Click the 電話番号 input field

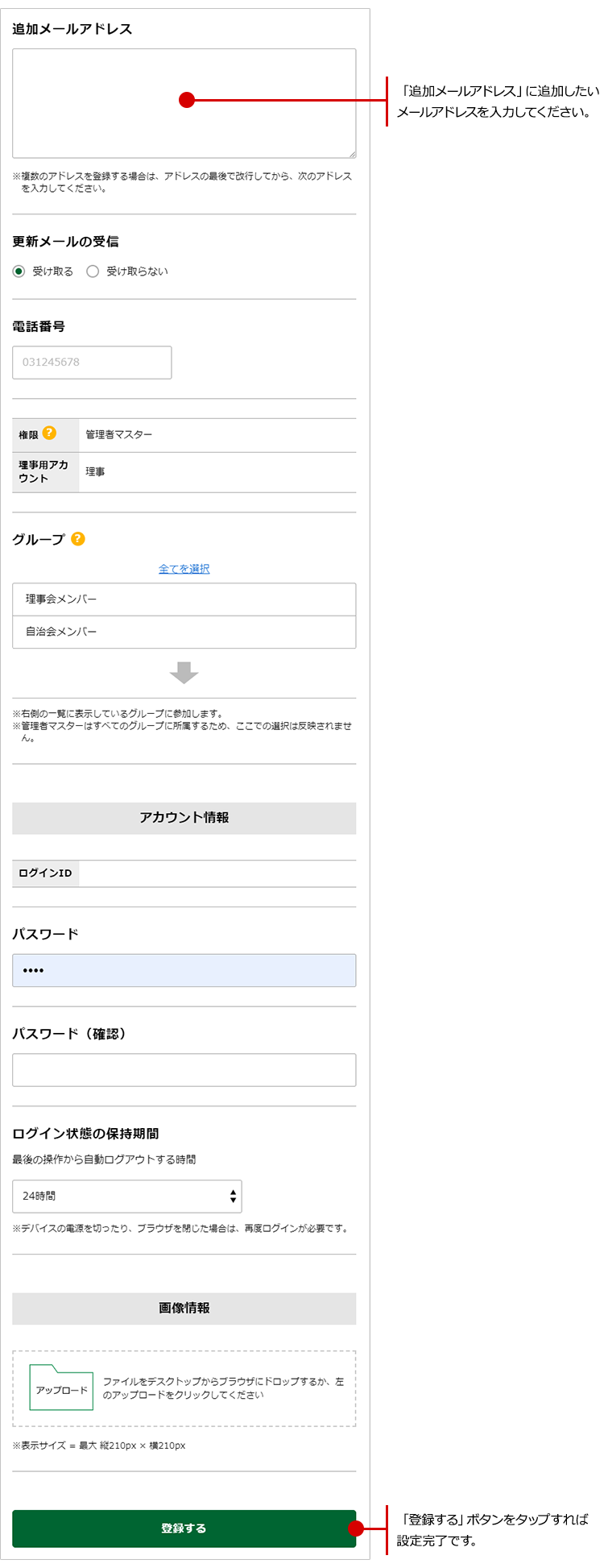tap(92, 363)
